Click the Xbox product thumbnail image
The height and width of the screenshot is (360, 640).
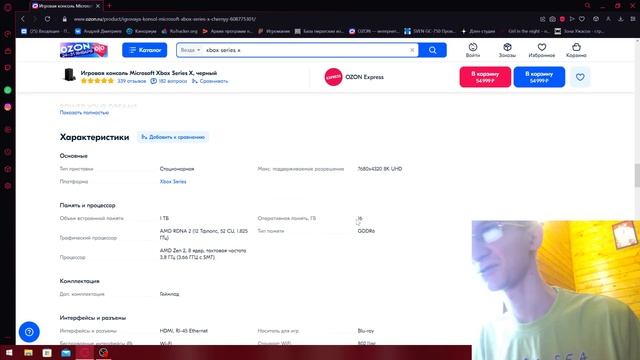click(x=69, y=76)
